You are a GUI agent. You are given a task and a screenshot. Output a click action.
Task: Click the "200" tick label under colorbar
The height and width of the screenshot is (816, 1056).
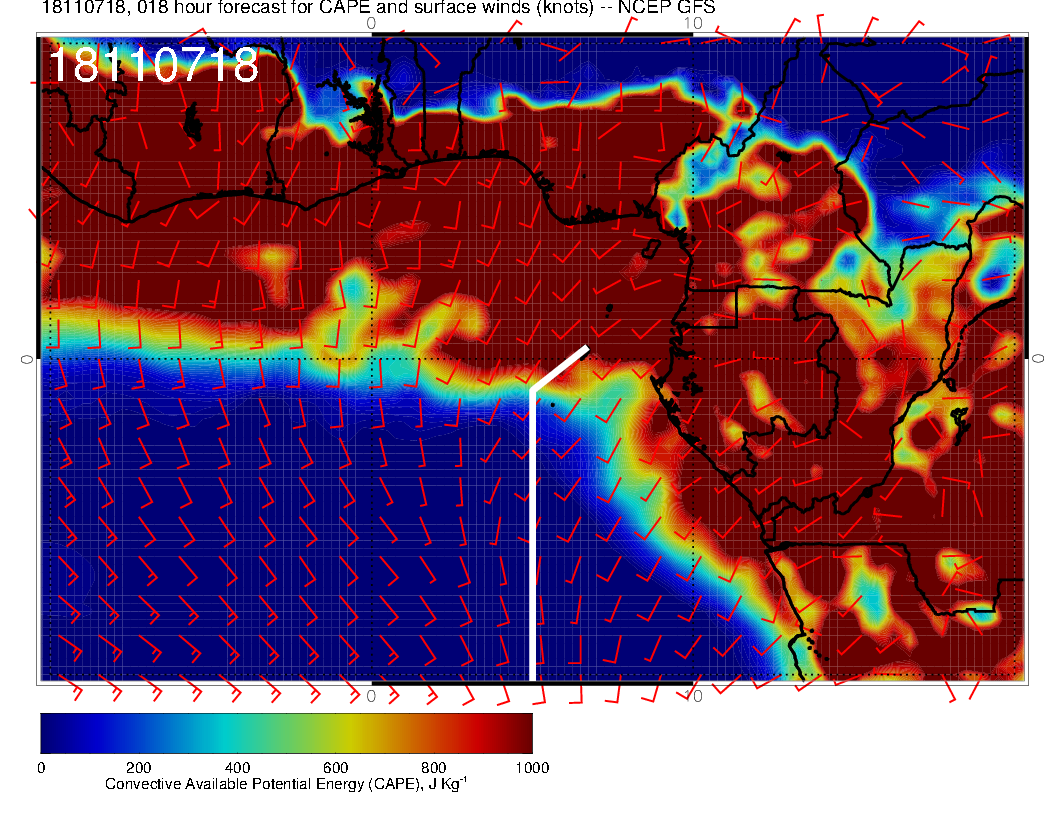[x=138, y=768]
